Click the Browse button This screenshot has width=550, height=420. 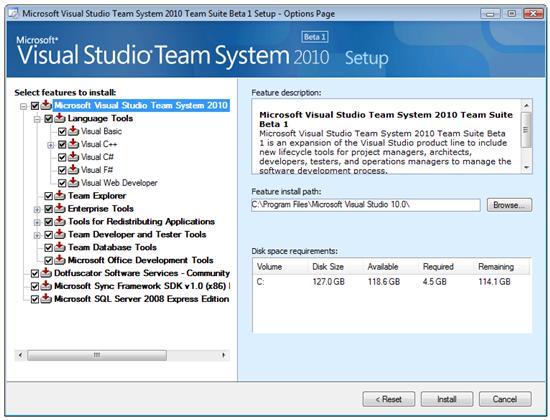(x=509, y=205)
